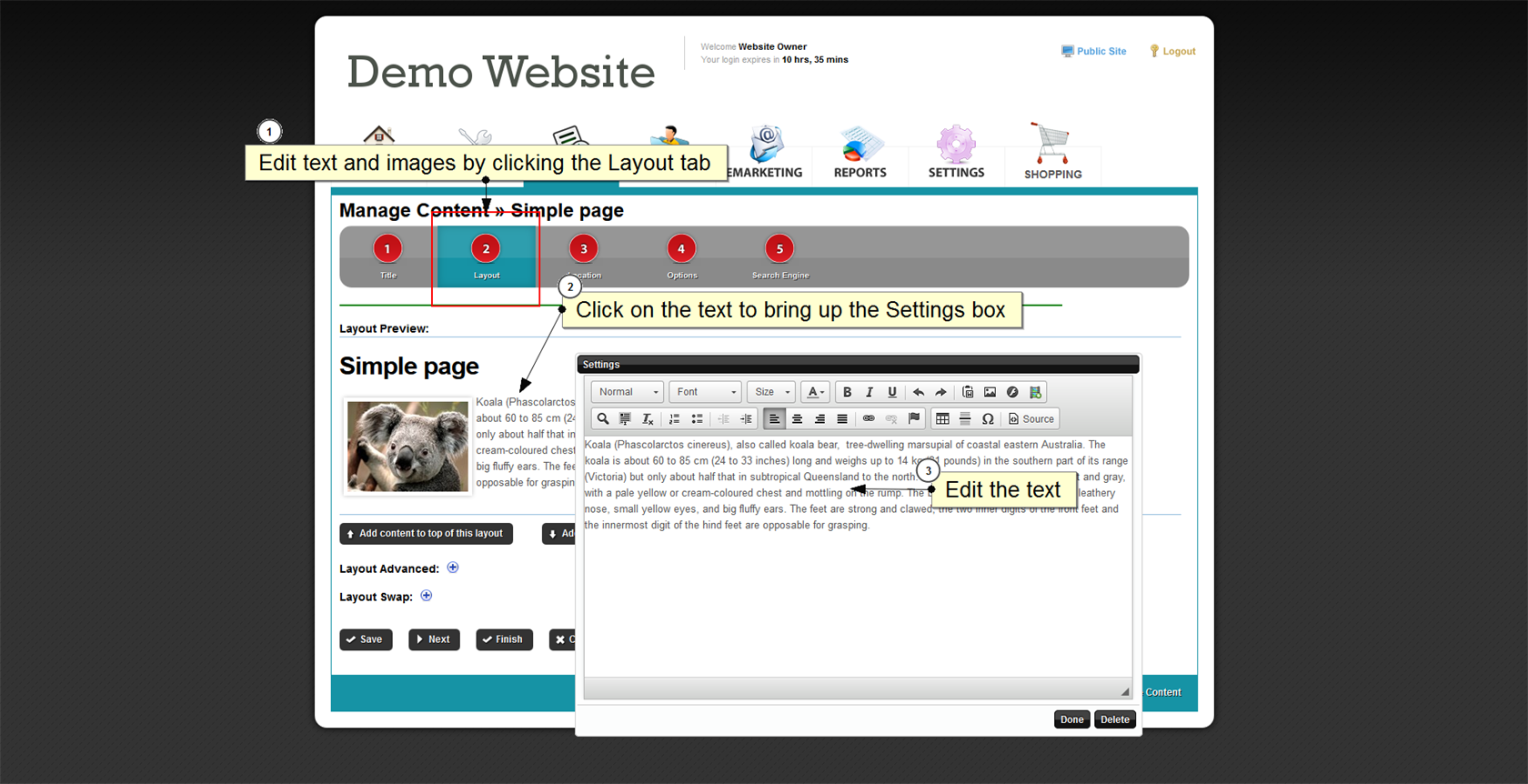Screen dimensions: 1528x784
Task: Click the Insert Link chain icon
Action: [869, 419]
